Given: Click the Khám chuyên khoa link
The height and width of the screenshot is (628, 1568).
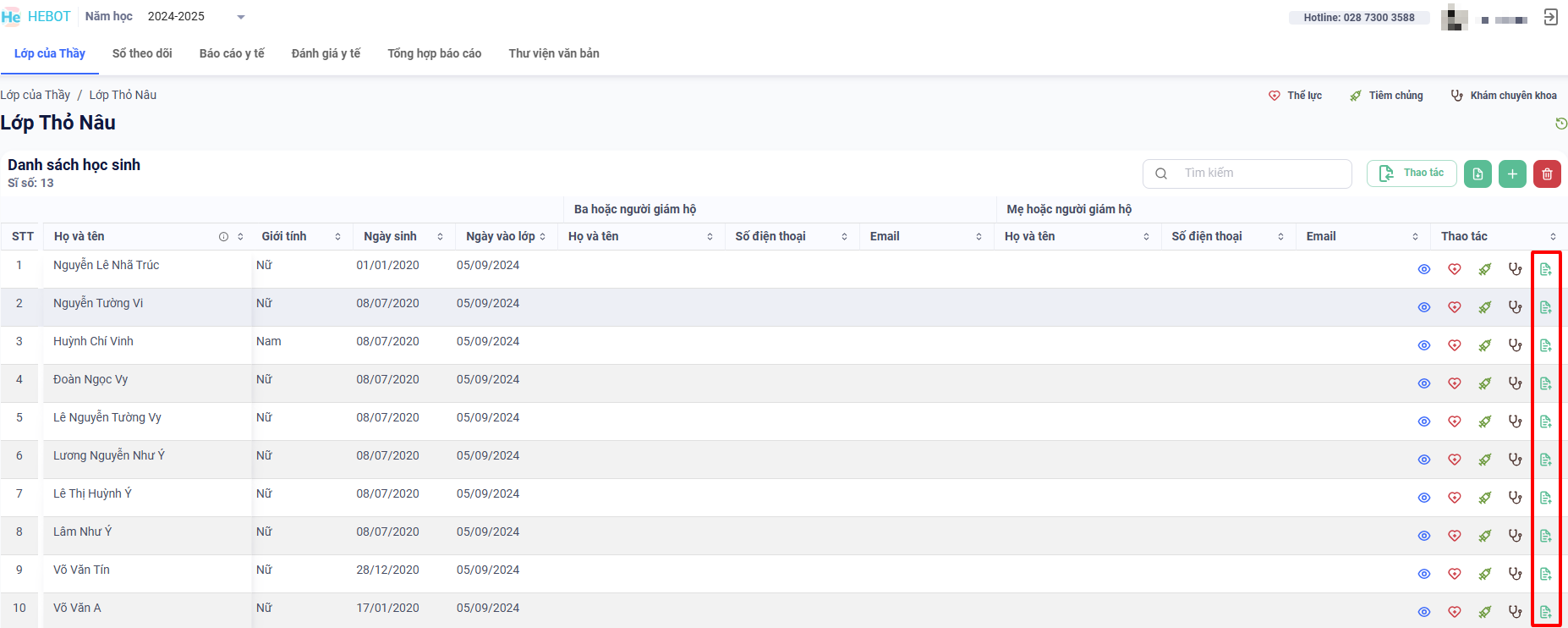Looking at the screenshot, I should (1504, 96).
